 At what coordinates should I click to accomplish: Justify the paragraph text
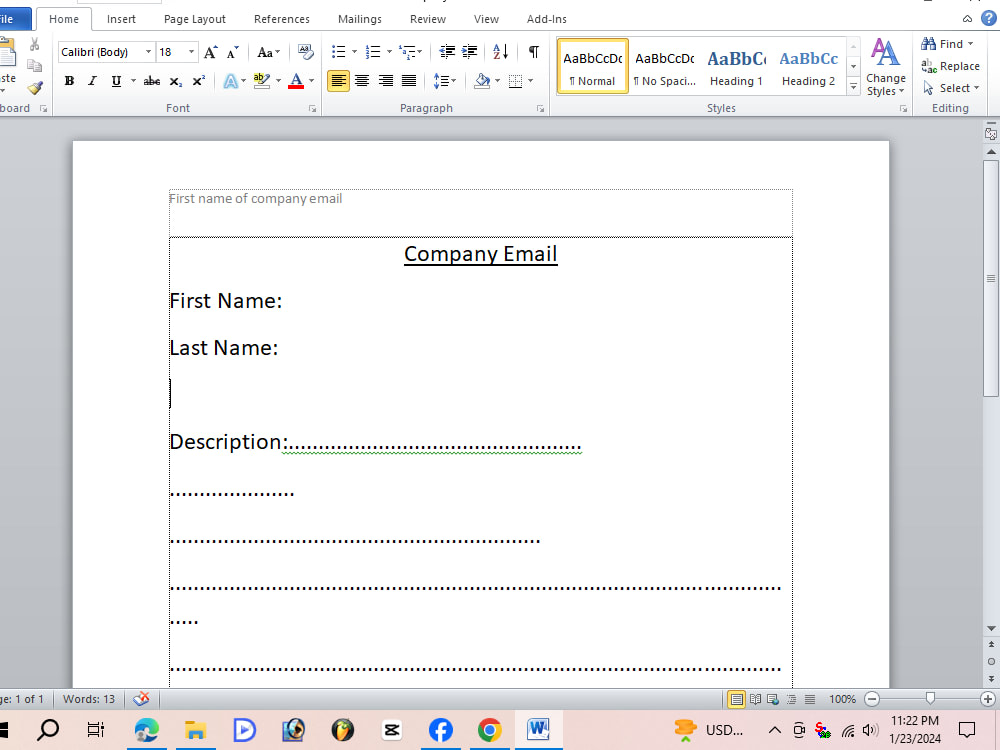coord(409,81)
